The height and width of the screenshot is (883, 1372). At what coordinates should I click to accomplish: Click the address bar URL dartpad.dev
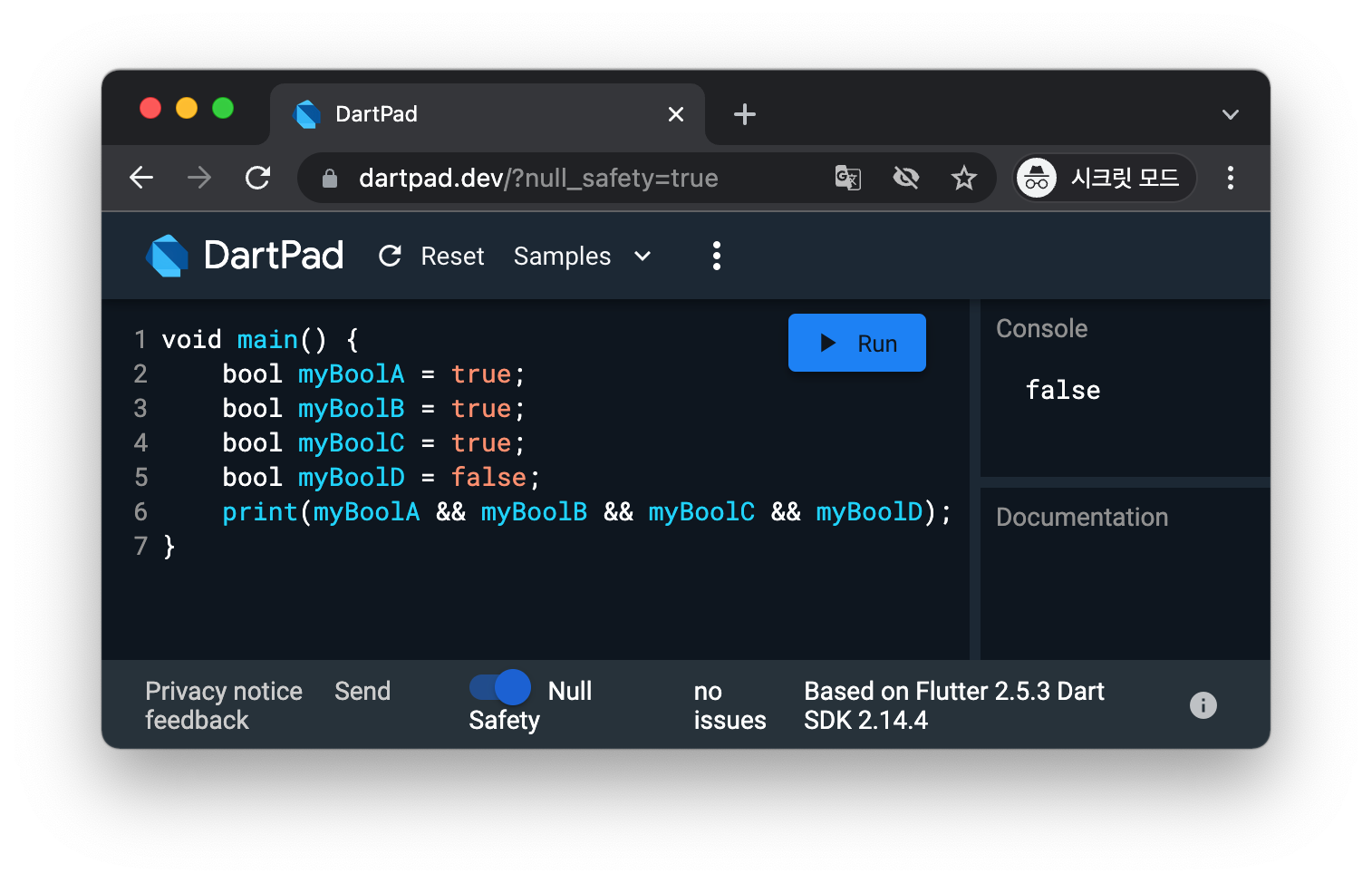(538, 178)
